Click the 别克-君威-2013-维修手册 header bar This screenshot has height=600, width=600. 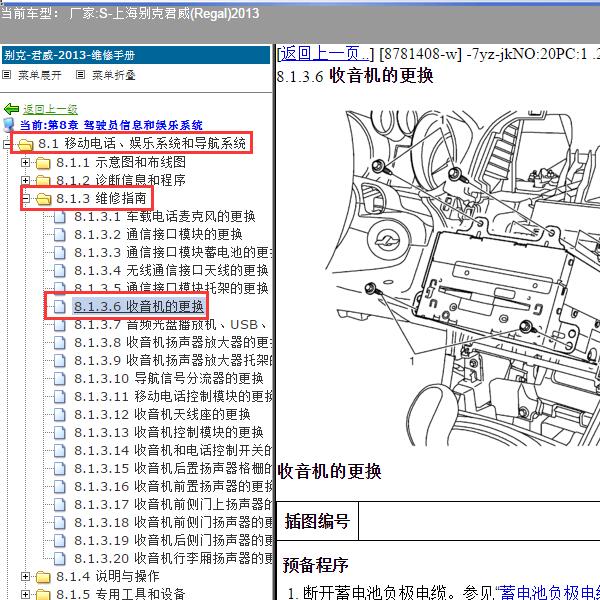[136, 55]
